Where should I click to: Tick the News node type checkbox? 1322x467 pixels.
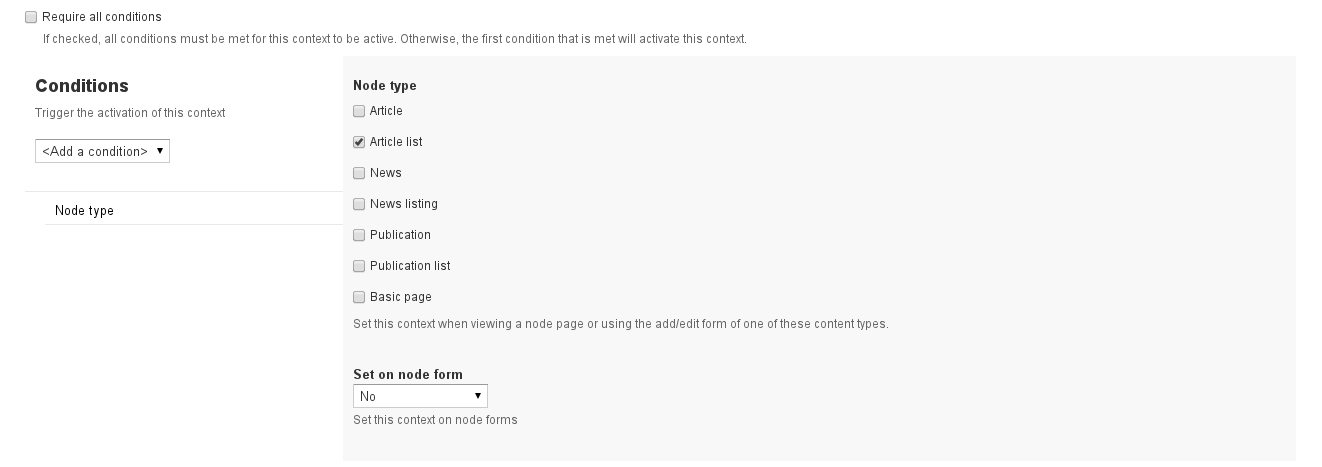pos(359,173)
